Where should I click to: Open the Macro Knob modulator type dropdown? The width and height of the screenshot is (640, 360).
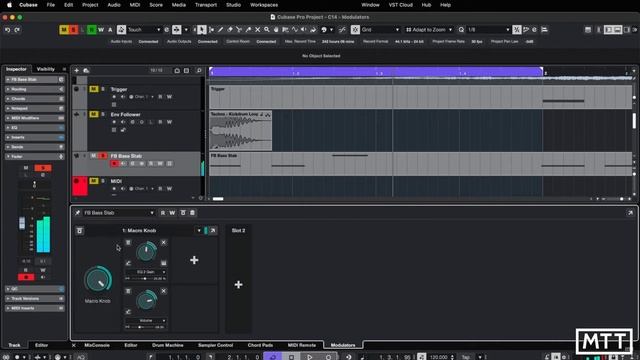click(199, 231)
